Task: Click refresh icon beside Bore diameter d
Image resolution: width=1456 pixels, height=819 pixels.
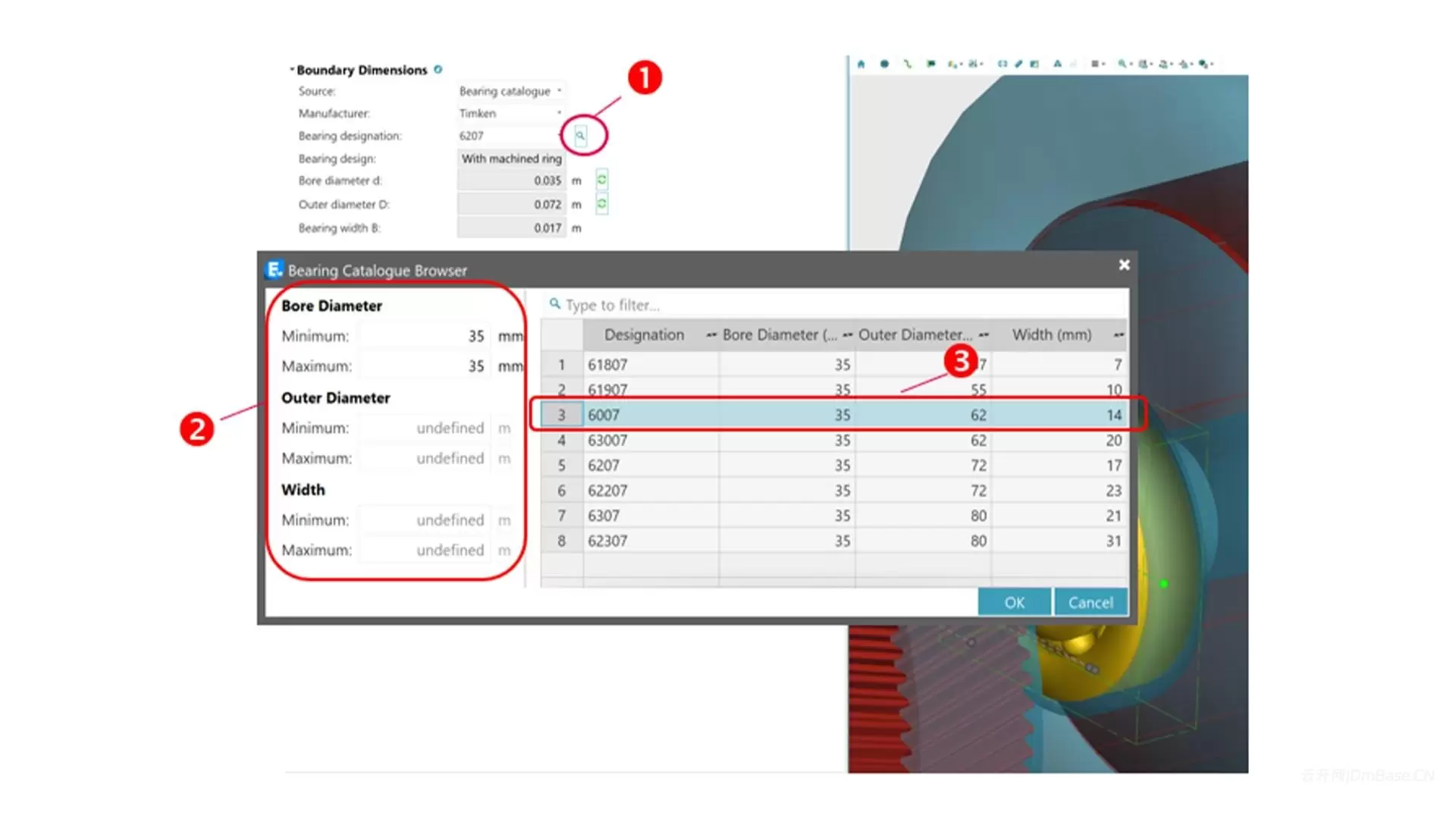Action: click(601, 180)
